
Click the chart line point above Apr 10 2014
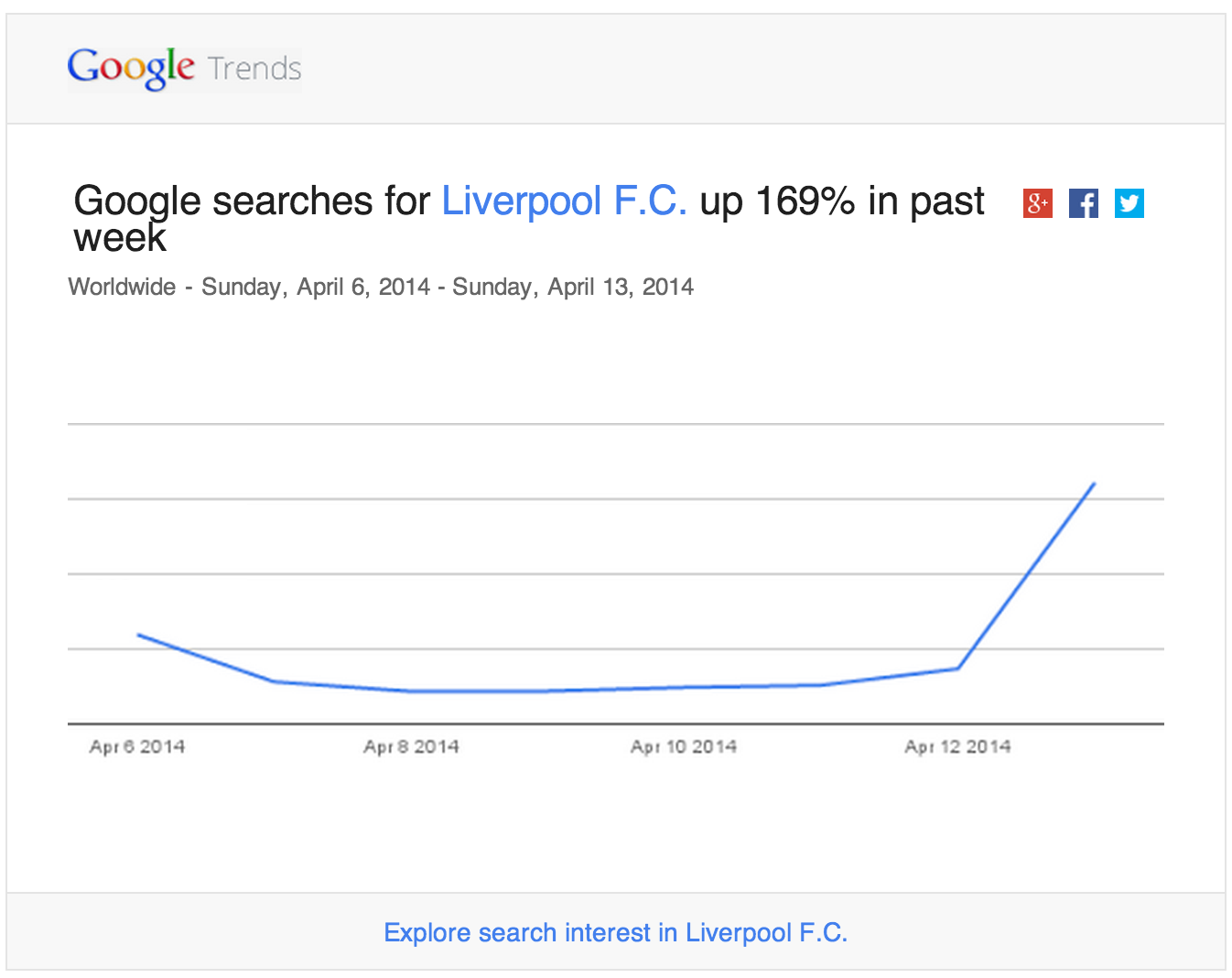point(684,688)
